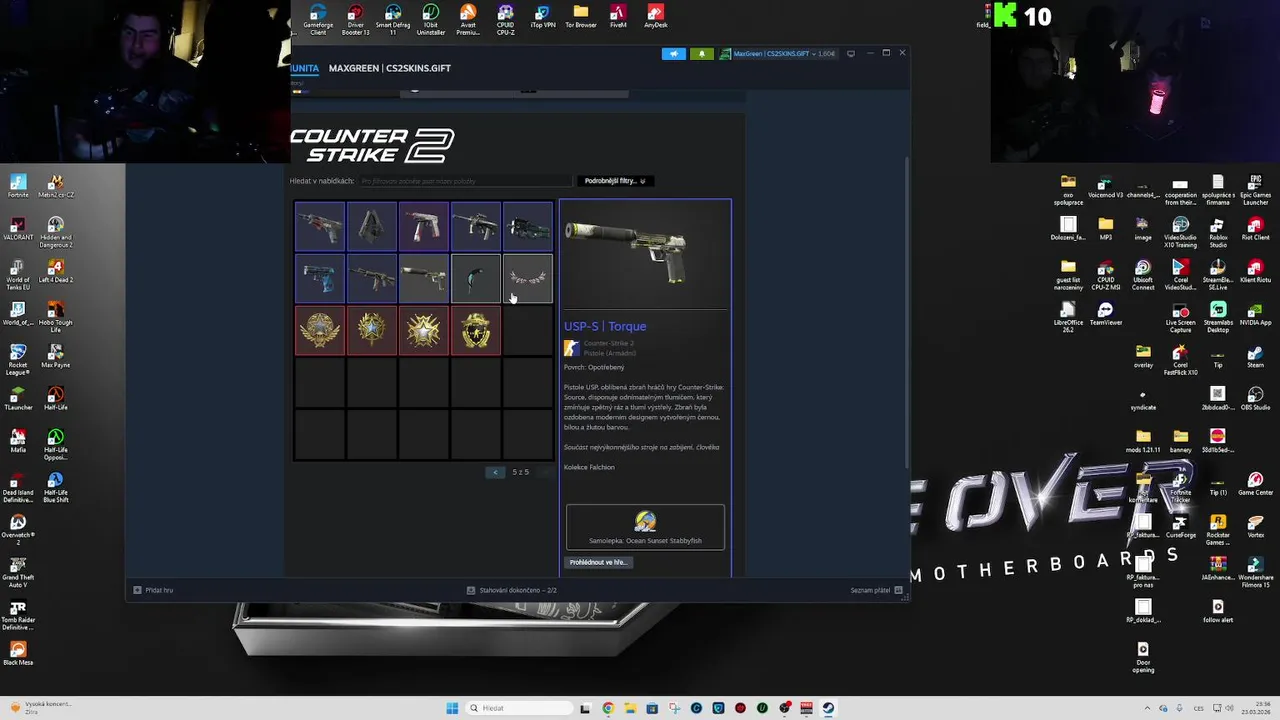Open the IObit Uninstaller shortcut
This screenshot has height=720, width=1280.
coord(431,19)
